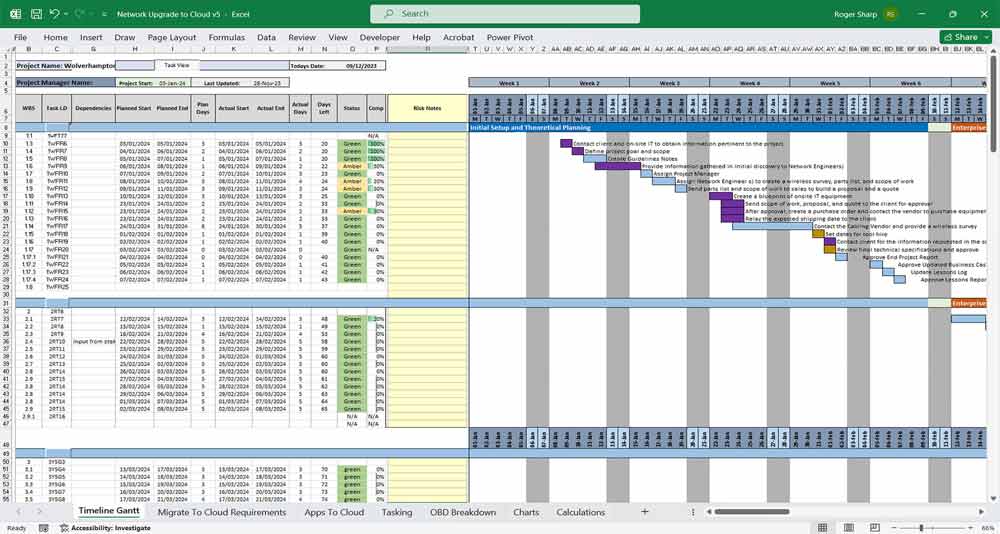Click the zoom out minus button
Screen dimensions: 1000x534
[x=893, y=528]
